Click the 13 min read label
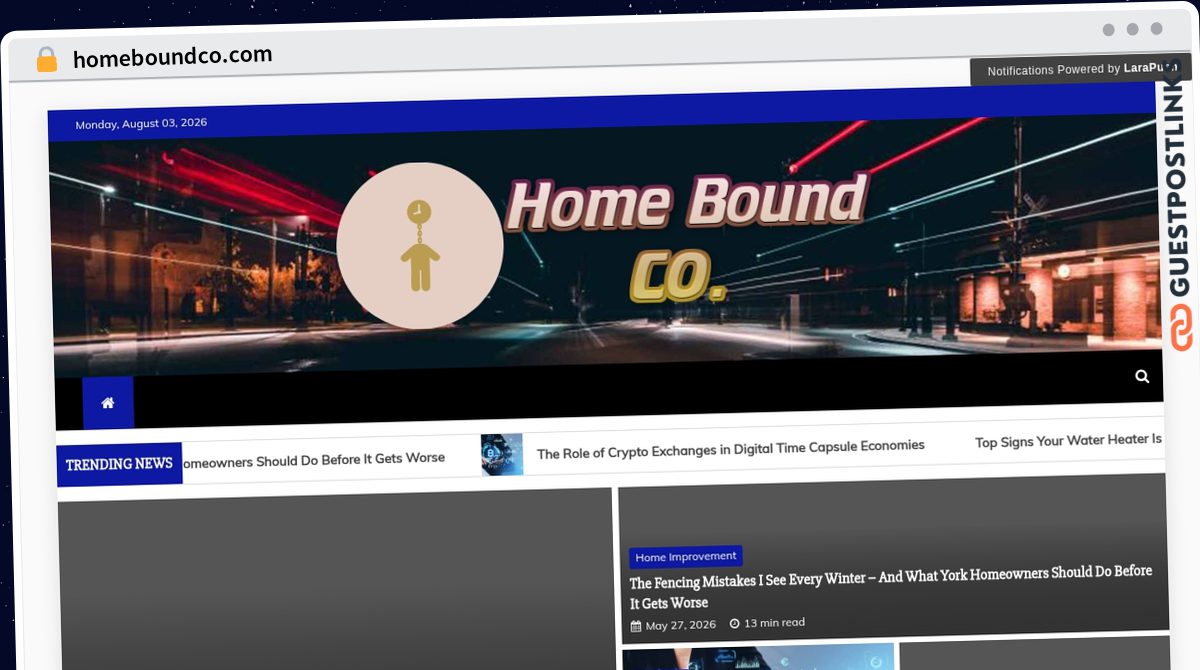 coord(774,622)
